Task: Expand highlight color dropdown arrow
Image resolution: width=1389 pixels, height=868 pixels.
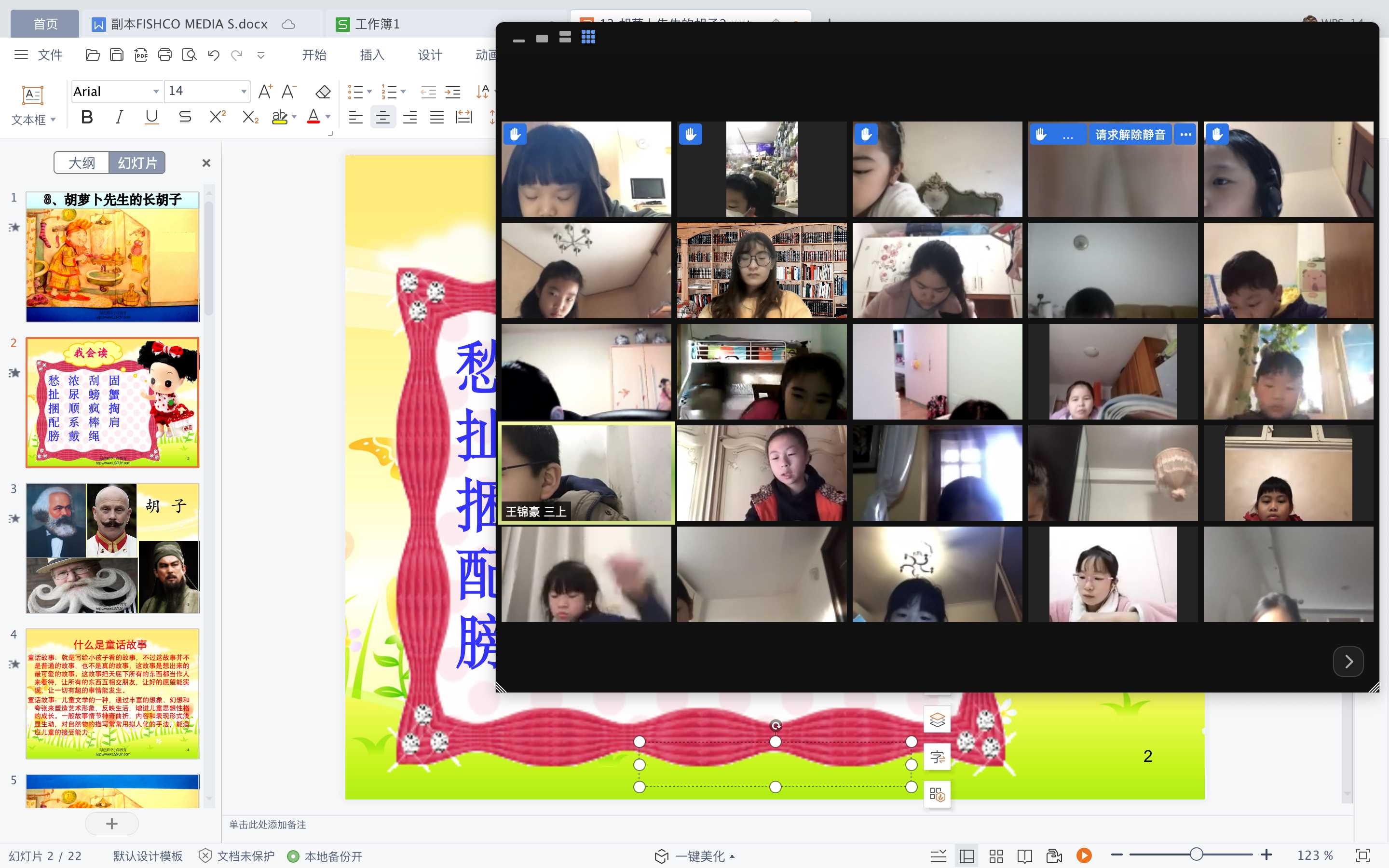Action: click(295, 117)
